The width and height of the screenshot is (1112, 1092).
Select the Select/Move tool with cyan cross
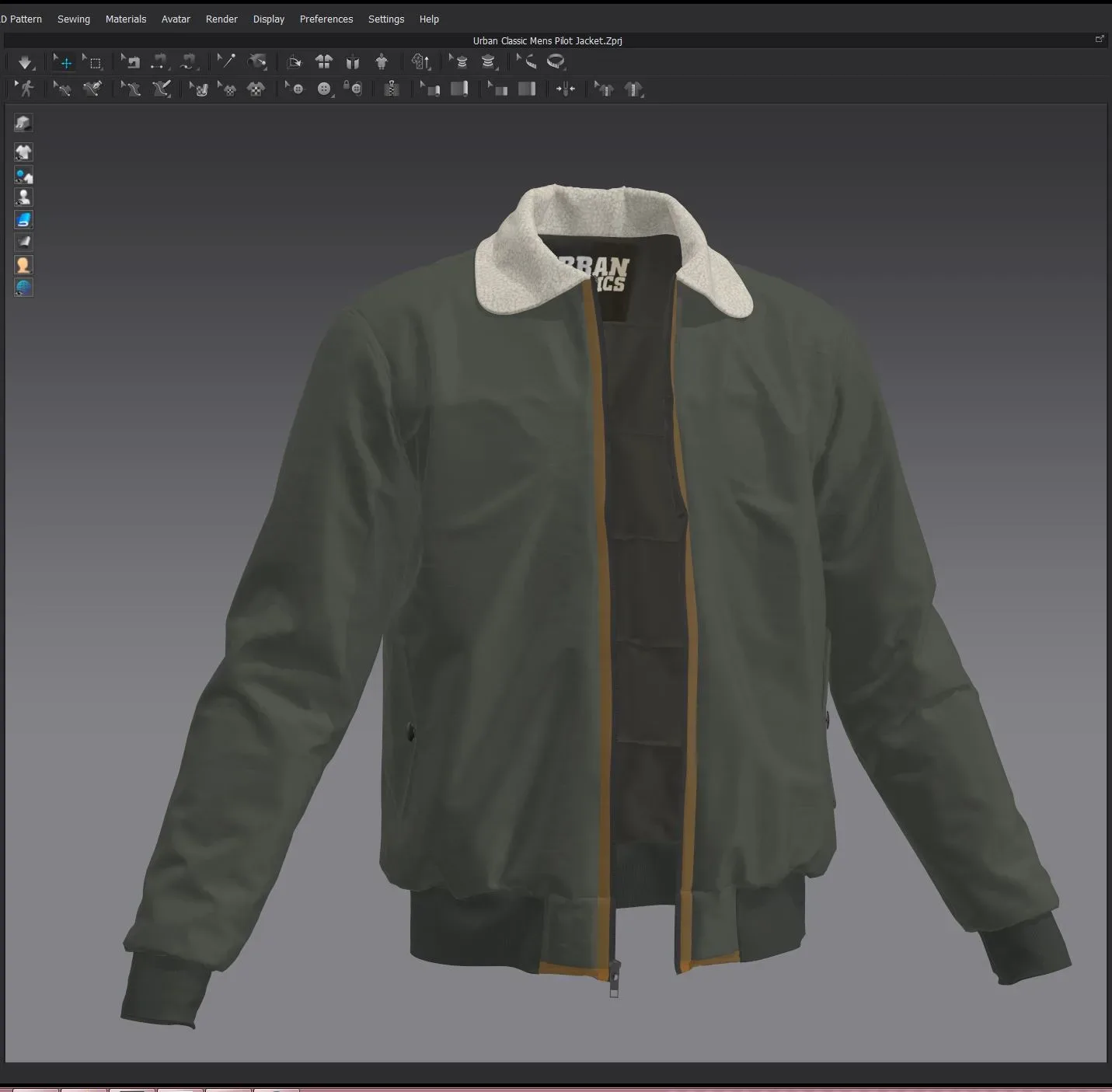pyautogui.click(x=64, y=62)
